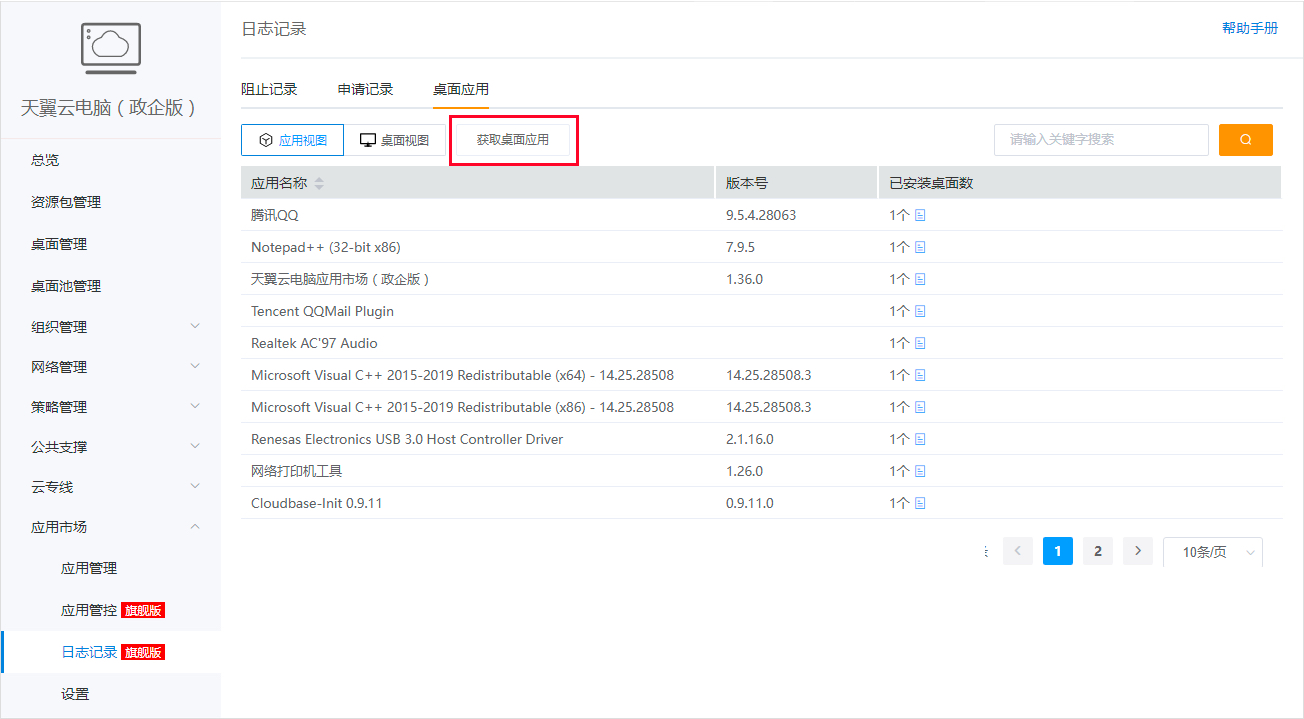Screen dimensions: 1304x719
Task: Click the keyword search input field
Action: pos(1100,140)
